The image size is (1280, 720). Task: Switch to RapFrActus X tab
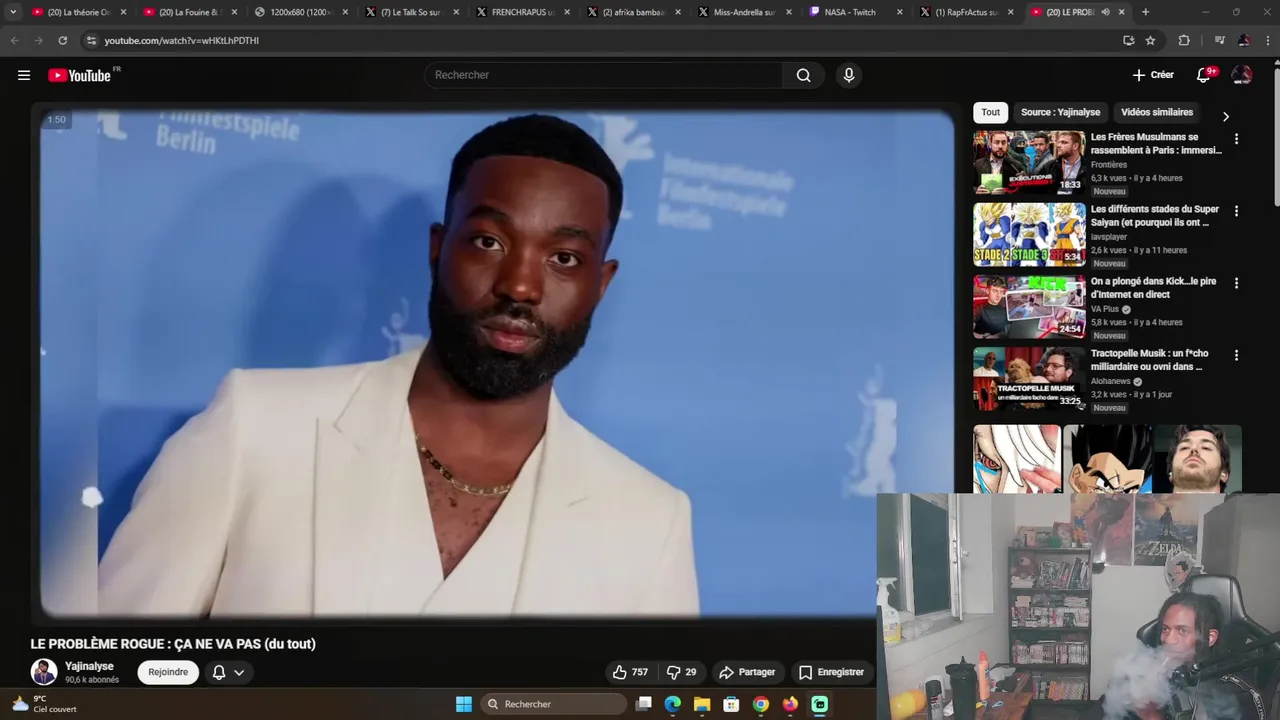[968, 12]
